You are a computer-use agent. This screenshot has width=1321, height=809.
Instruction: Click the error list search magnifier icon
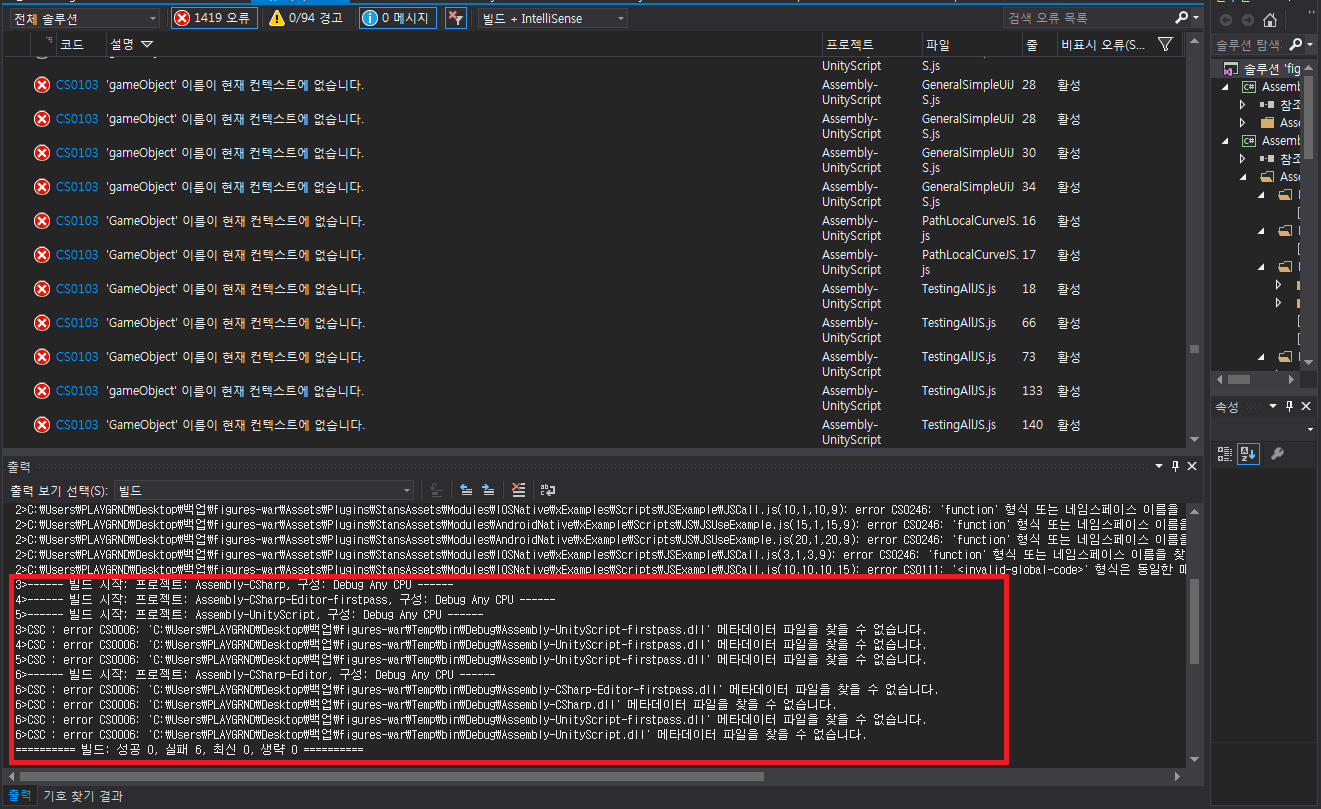(1182, 17)
